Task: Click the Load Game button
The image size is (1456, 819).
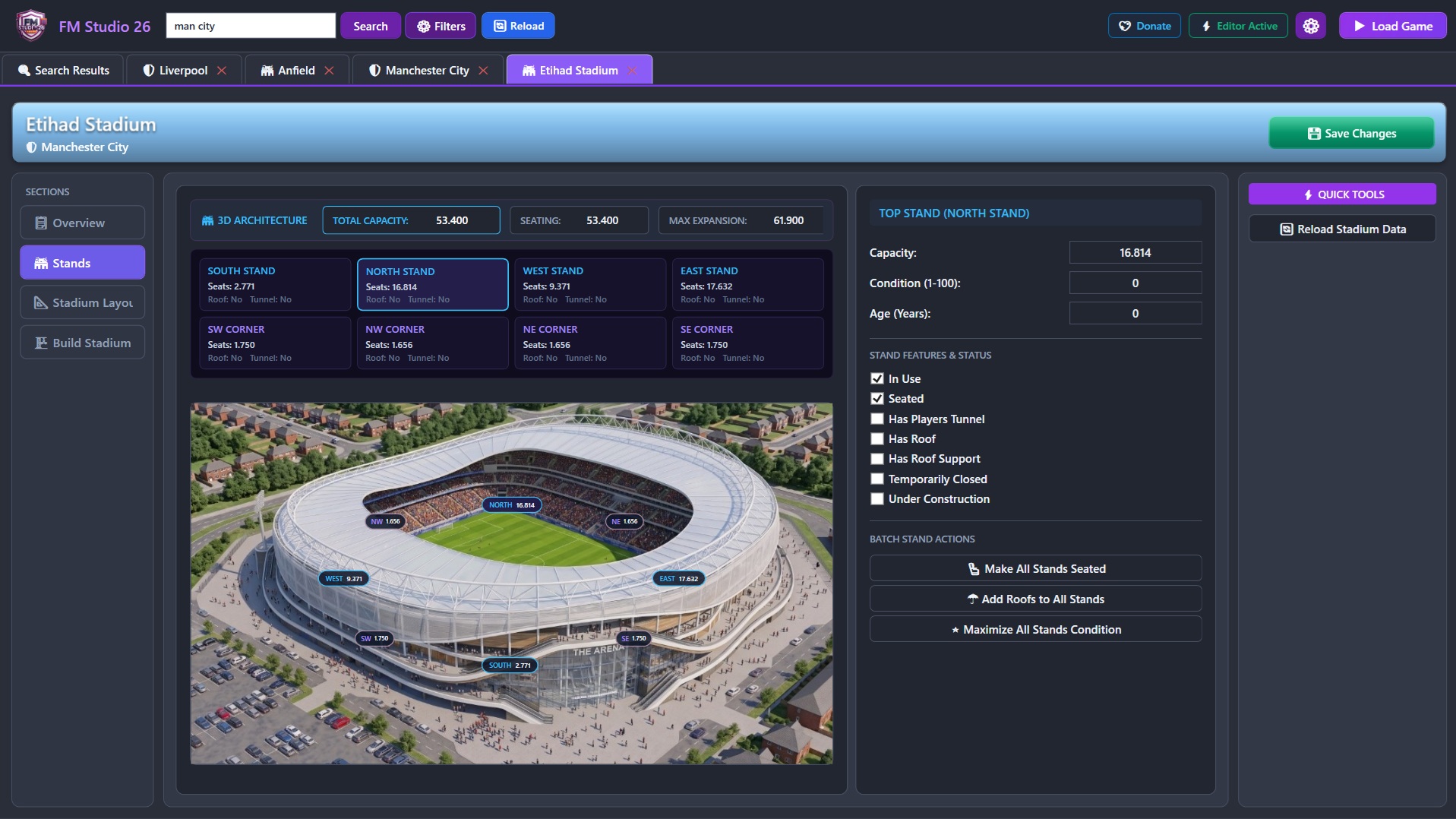Action: pyautogui.click(x=1392, y=26)
